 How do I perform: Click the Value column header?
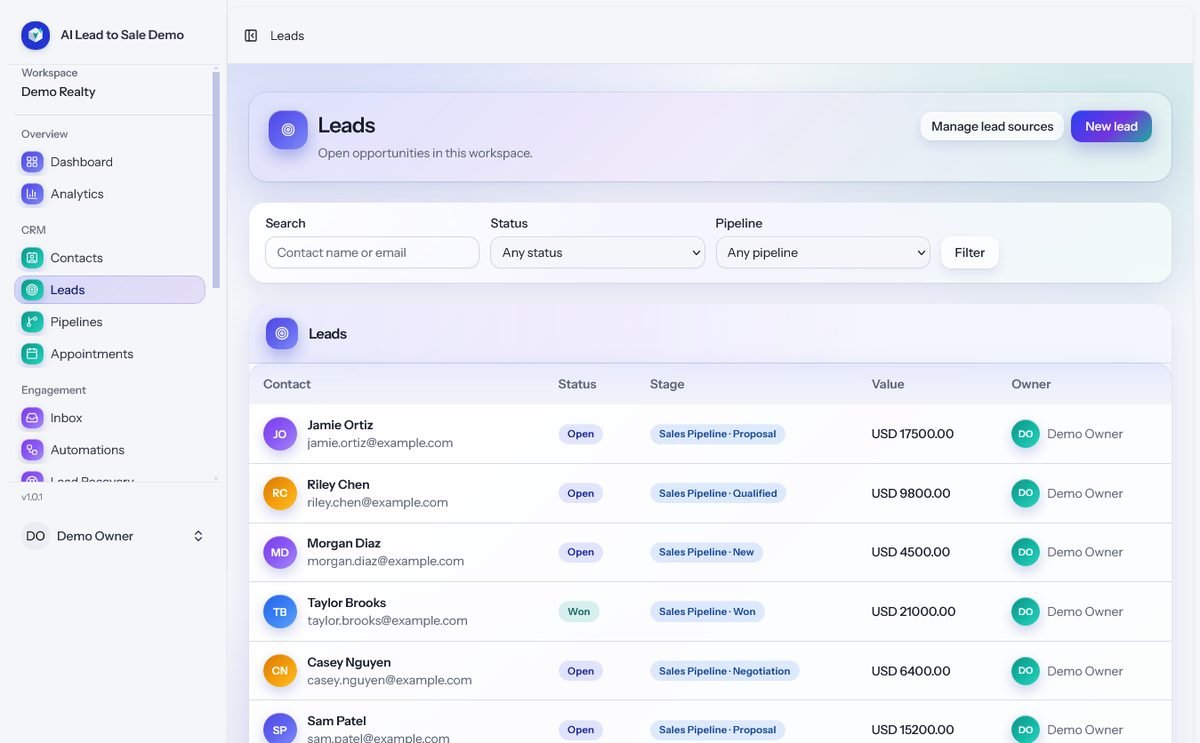pyautogui.click(x=887, y=384)
